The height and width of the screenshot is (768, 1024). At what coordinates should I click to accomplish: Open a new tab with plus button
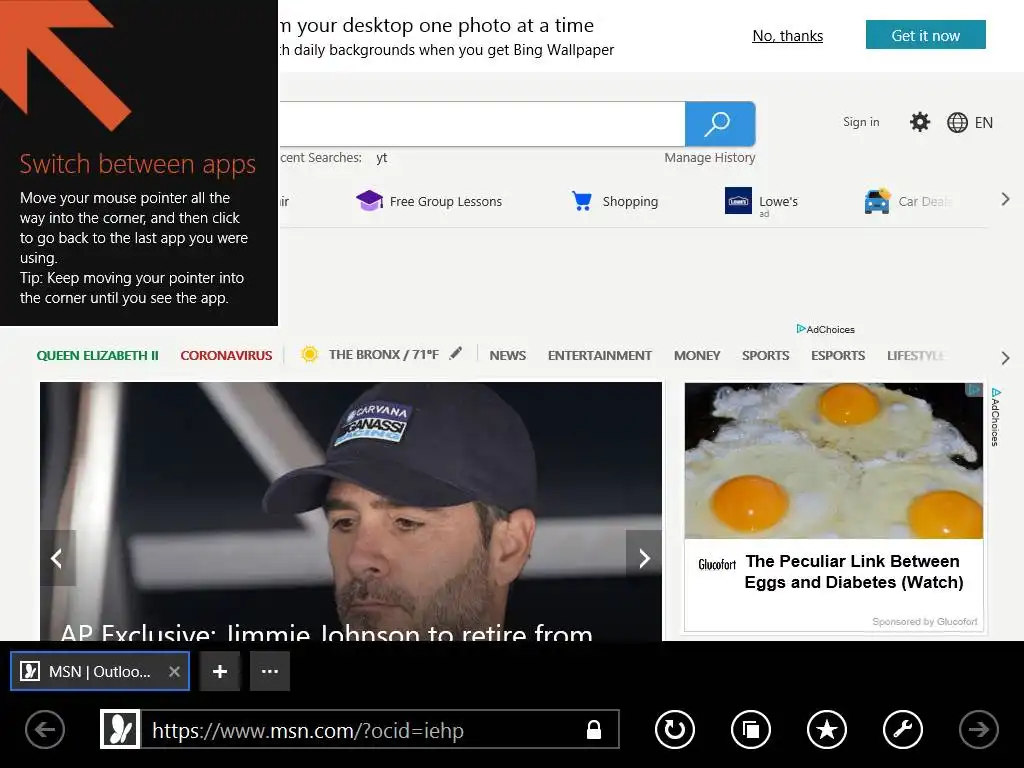tap(220, 671)
